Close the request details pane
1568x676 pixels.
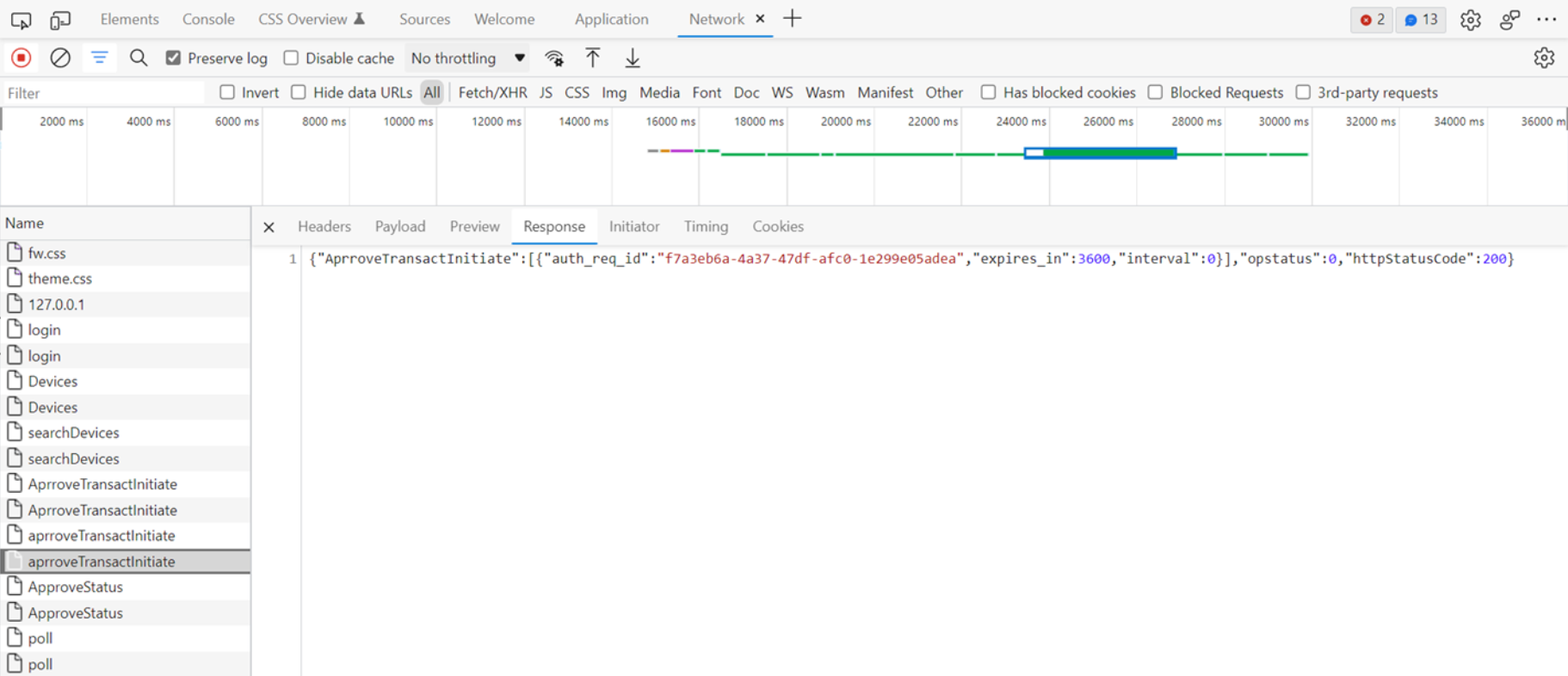269,227
